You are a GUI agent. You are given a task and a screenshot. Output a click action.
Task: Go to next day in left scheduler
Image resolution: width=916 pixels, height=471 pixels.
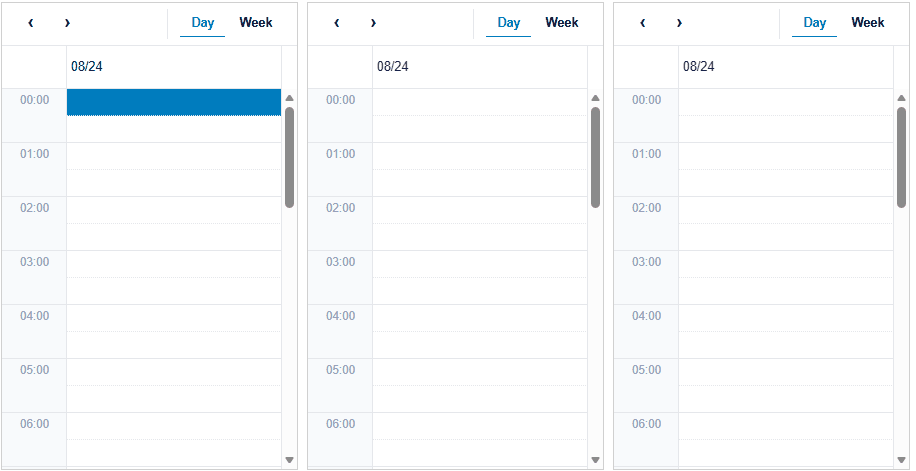coord(67,23)
